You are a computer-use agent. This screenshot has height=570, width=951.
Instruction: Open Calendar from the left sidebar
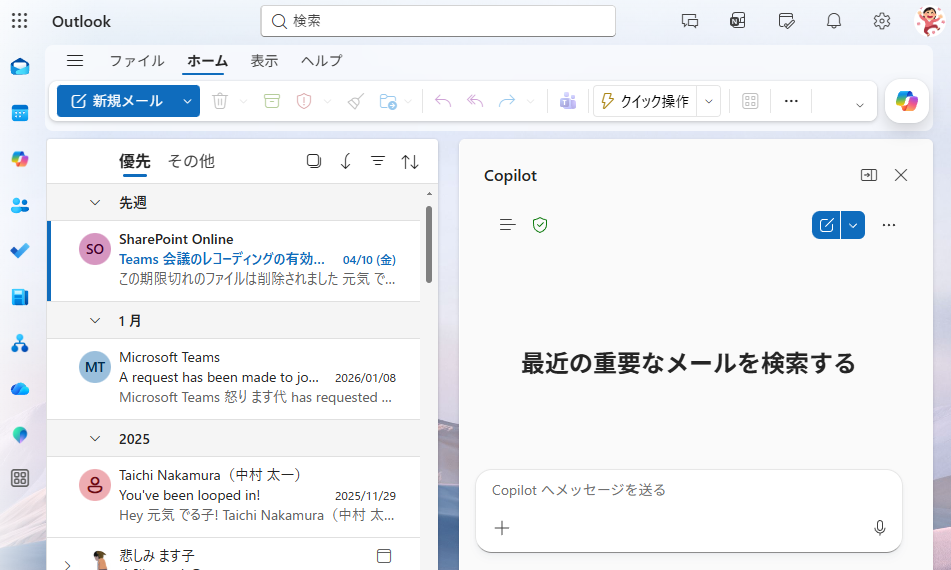pos(20,113)
